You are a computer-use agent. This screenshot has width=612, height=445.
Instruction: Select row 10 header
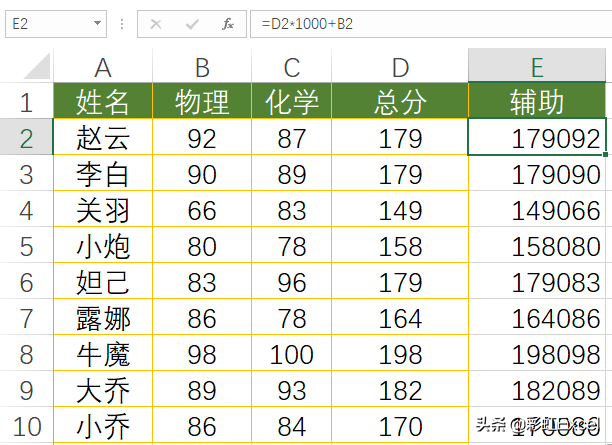click(27, 425)
